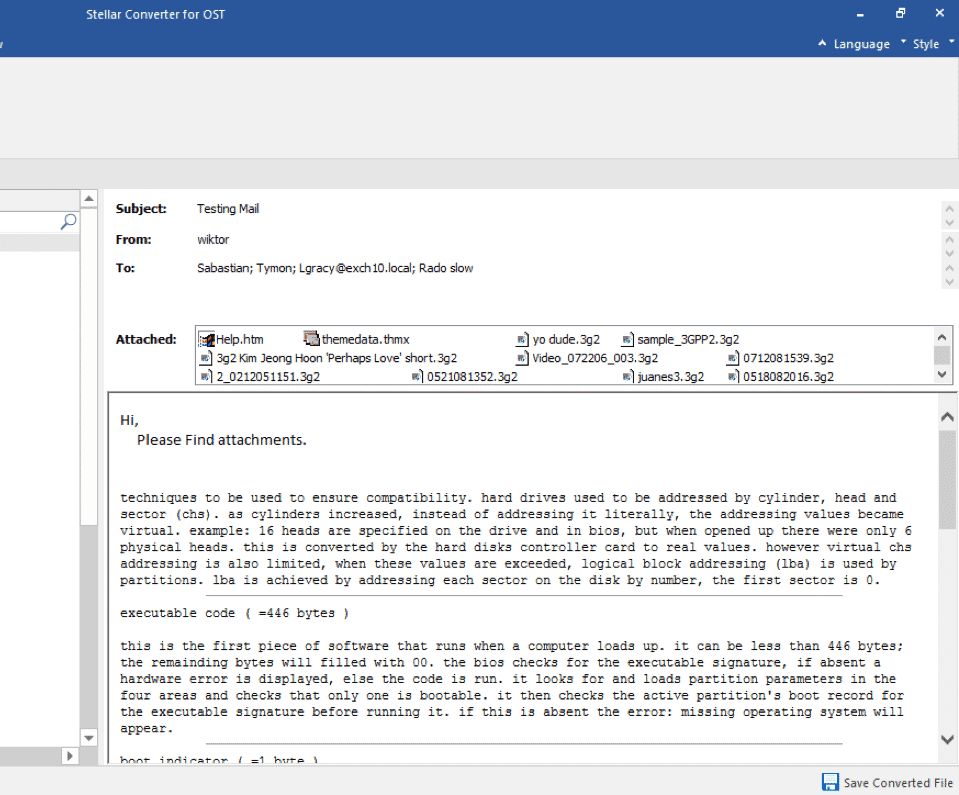
Task: Click the attachments list scrollbar thumb
Action: click(x=942, y=355)
